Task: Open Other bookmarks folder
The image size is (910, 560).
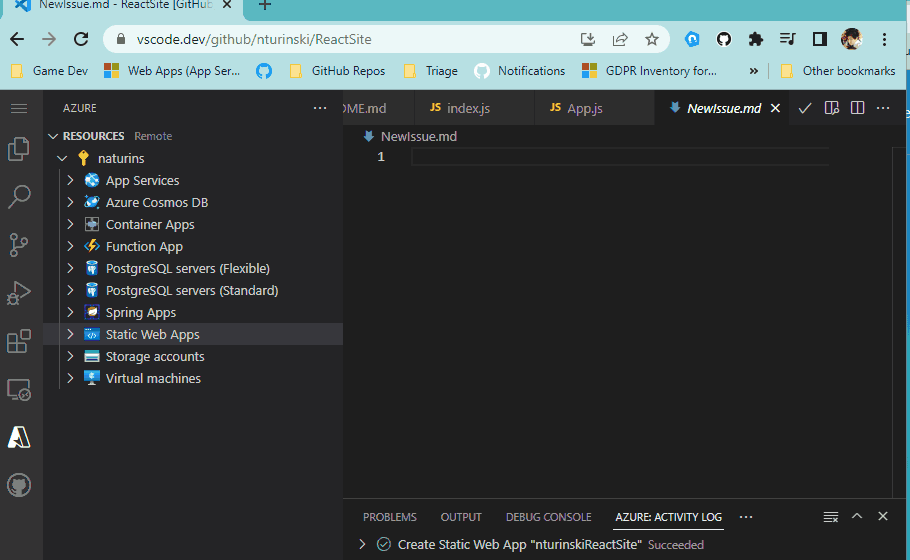Action: (837, 71)
